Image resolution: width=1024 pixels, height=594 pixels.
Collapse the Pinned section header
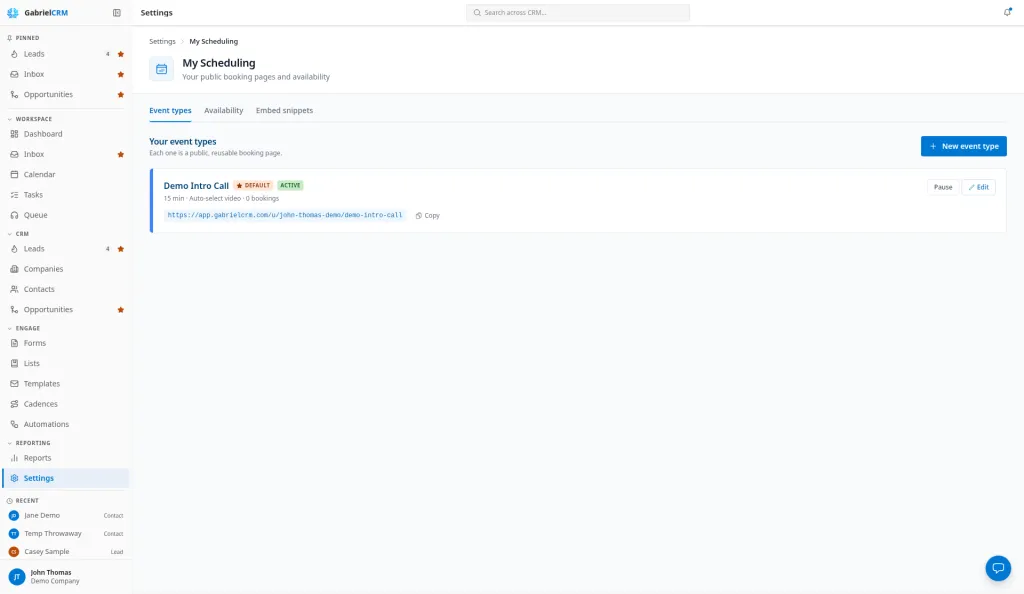(23, 38)
